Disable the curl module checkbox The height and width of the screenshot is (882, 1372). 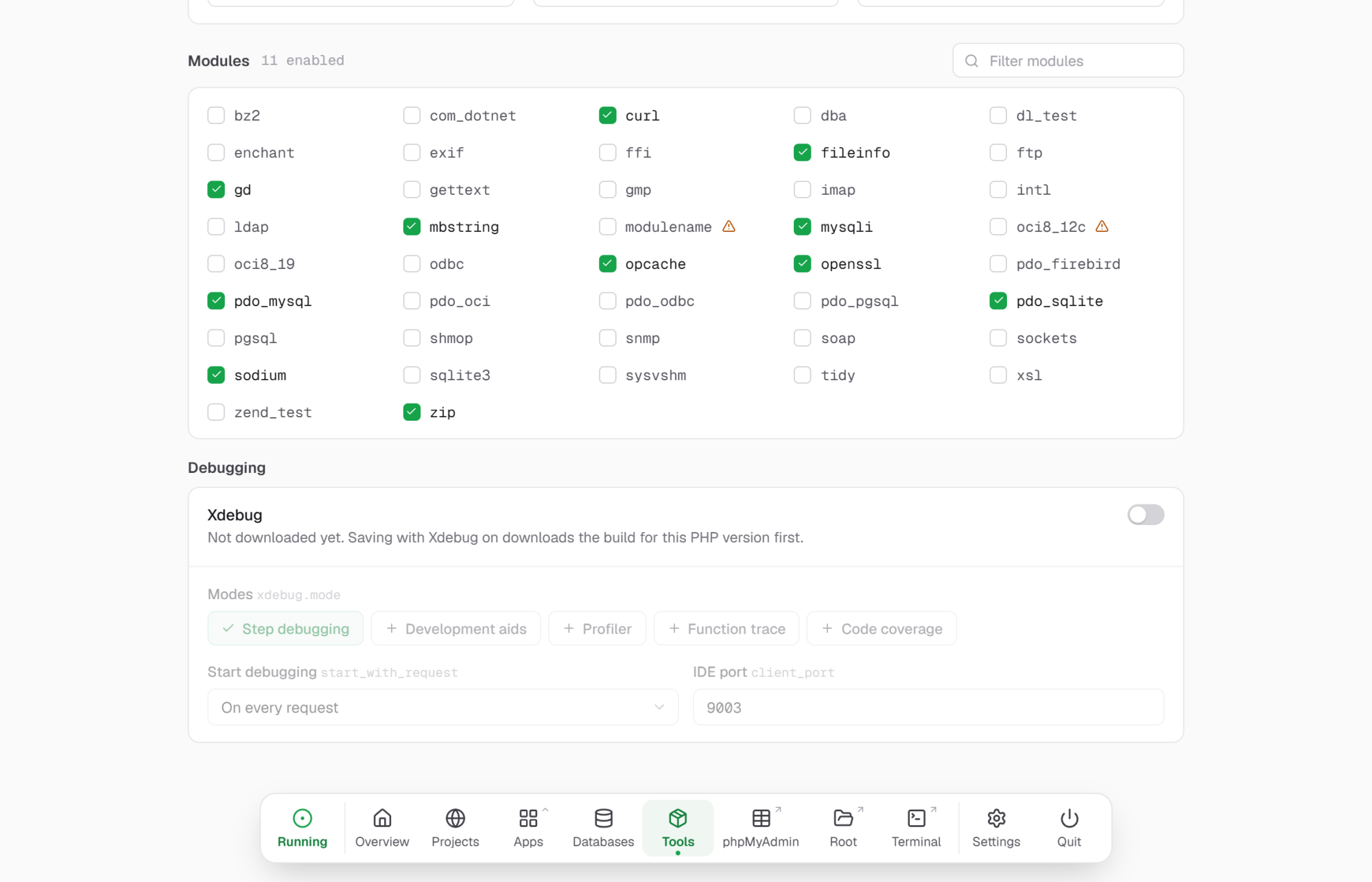point(607,115)
